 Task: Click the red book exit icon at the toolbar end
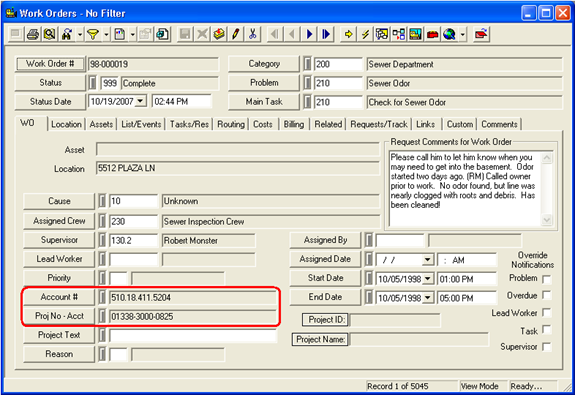tap(481, 35)
